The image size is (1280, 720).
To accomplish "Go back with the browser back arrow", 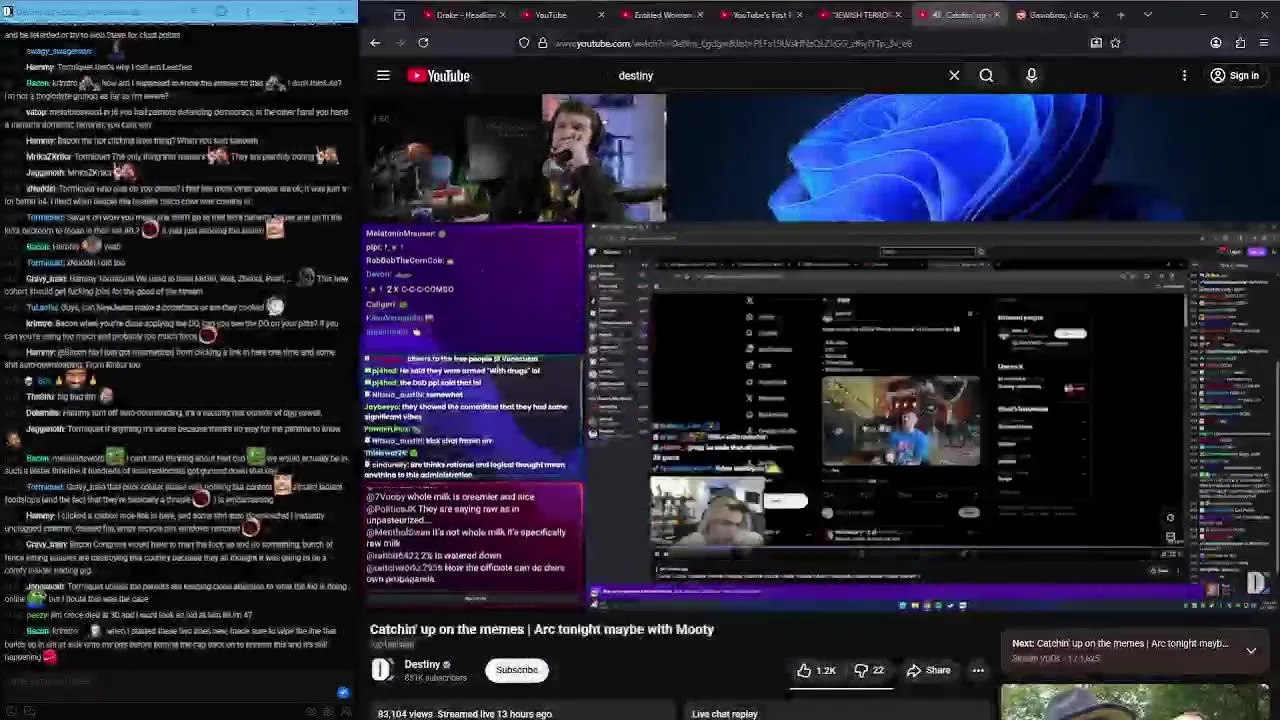I will tap(375, 43).
